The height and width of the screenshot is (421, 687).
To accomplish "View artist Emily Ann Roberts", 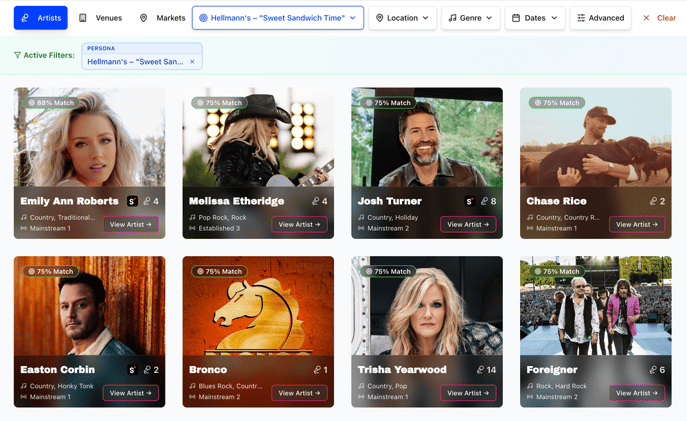I will pyautogui.click(x=131, y=224).
